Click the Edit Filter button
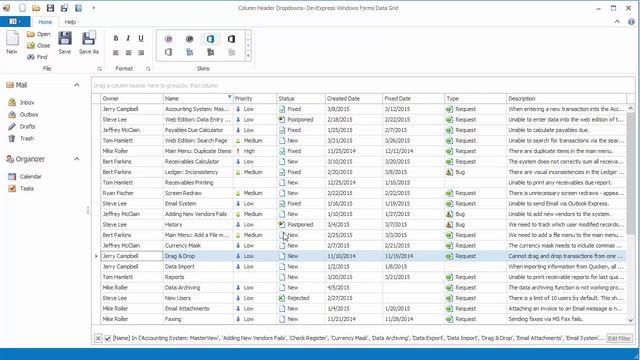The width and height of the screenshot is (640, 360). 619,338
